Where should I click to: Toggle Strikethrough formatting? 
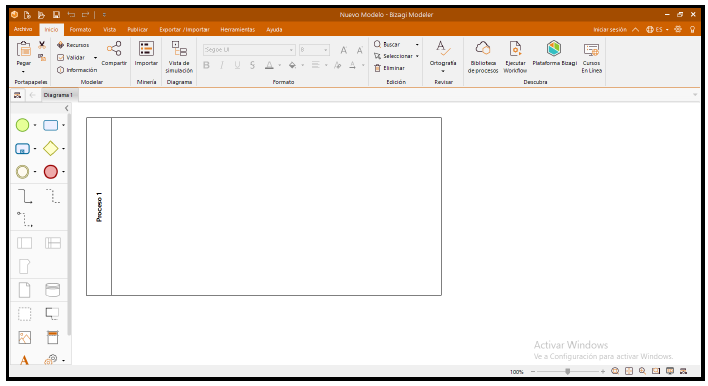coord(252,65)
